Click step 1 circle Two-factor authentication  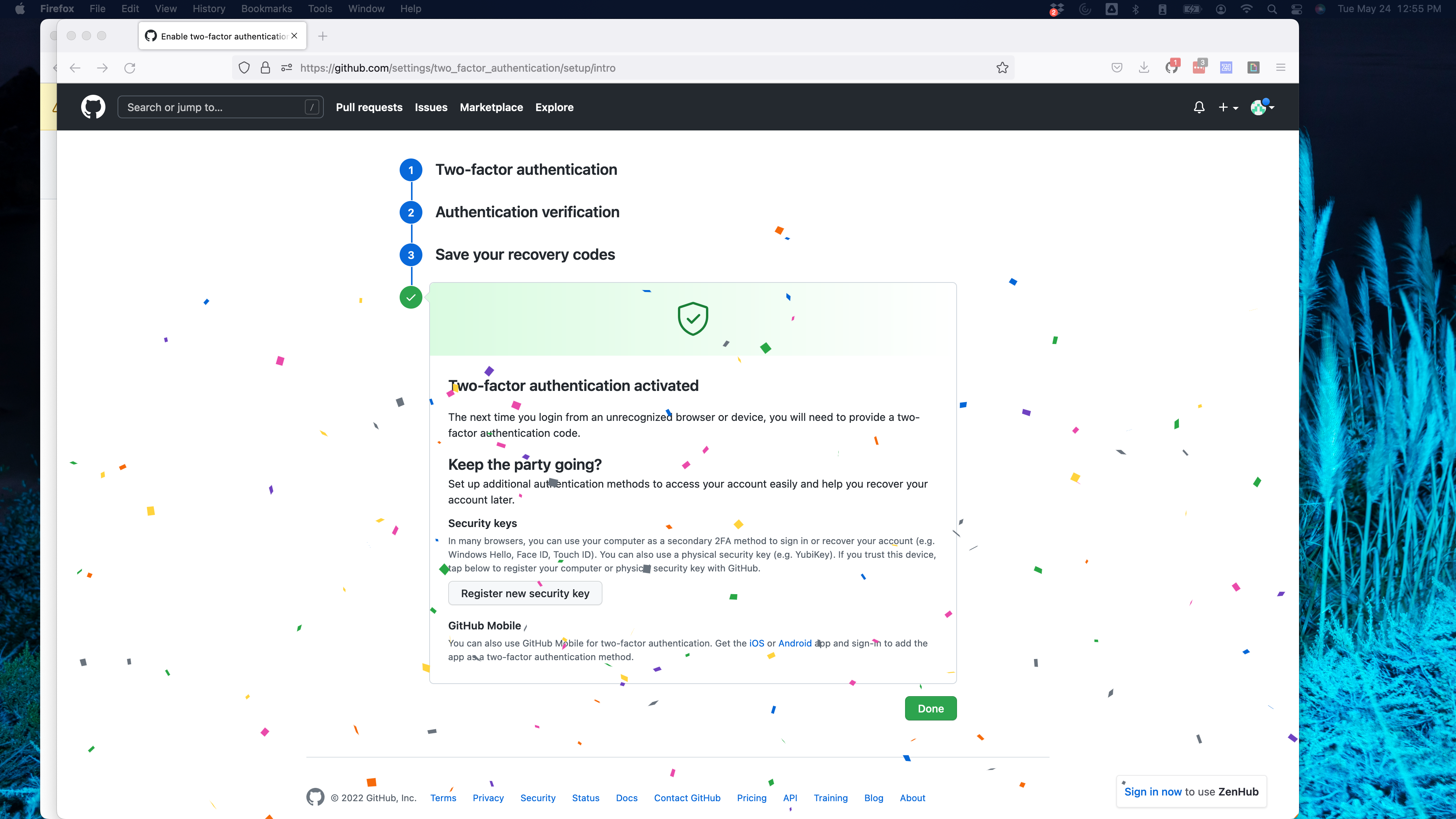[411, 169]
